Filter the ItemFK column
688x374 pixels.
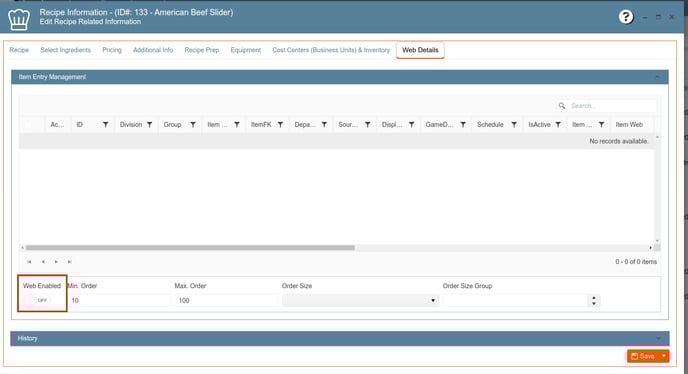point(280,125)
